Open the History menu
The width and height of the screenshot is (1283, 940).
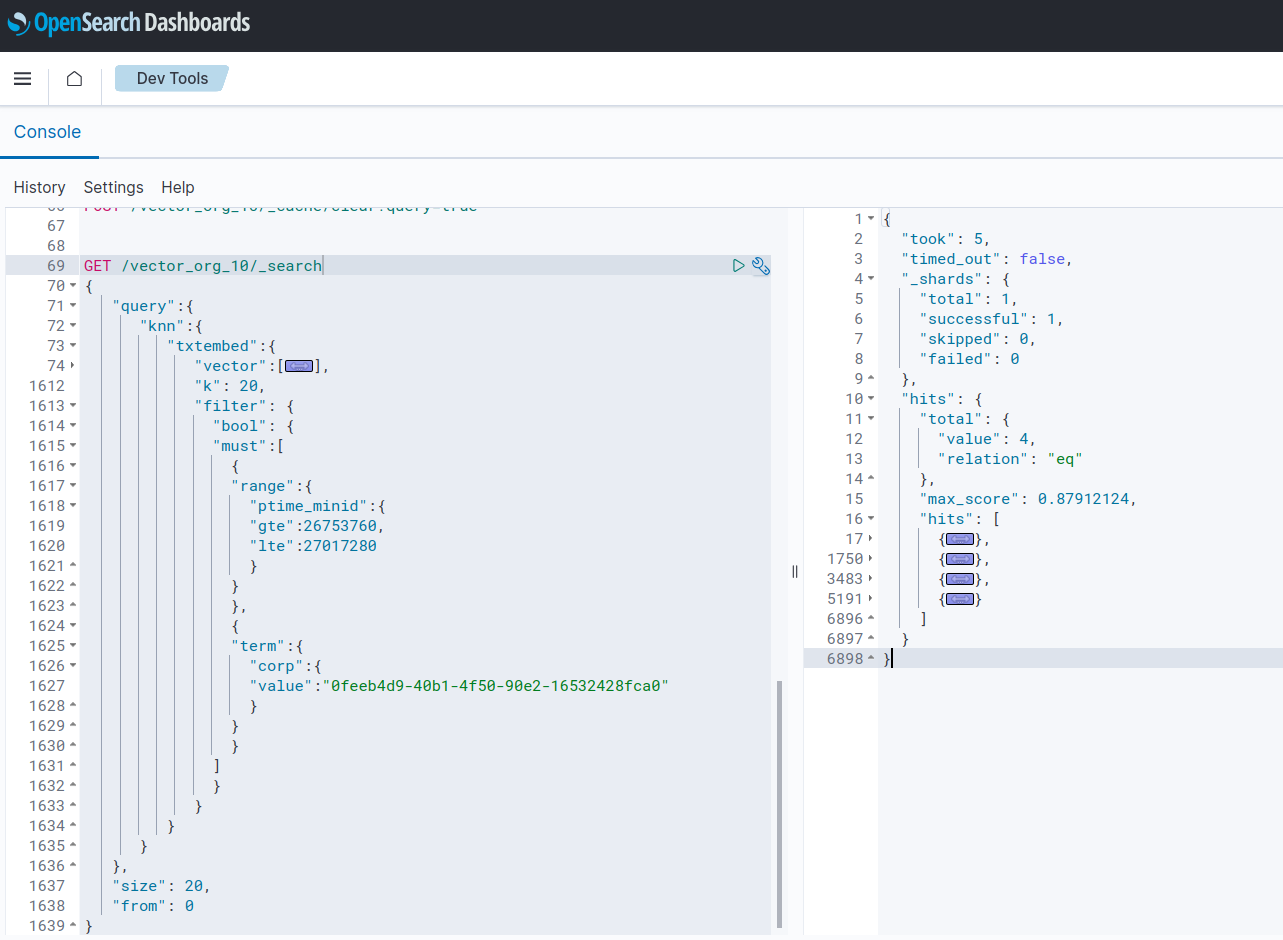(x=40, y=187)
